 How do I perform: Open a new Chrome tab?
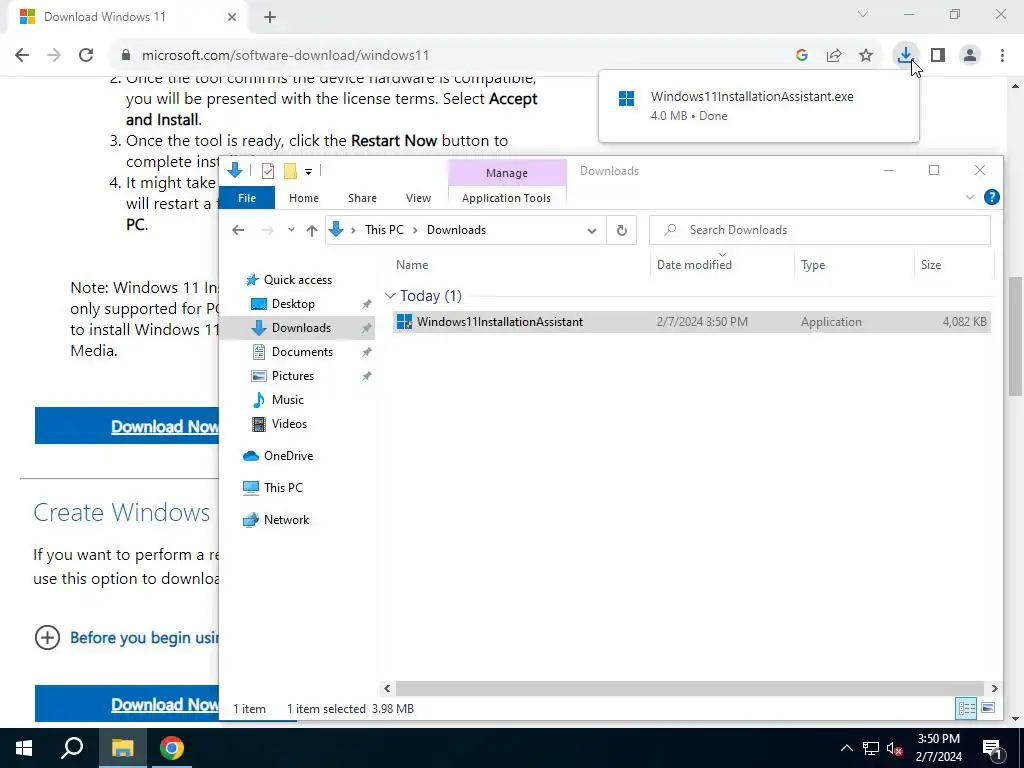[x=270, y=18]
